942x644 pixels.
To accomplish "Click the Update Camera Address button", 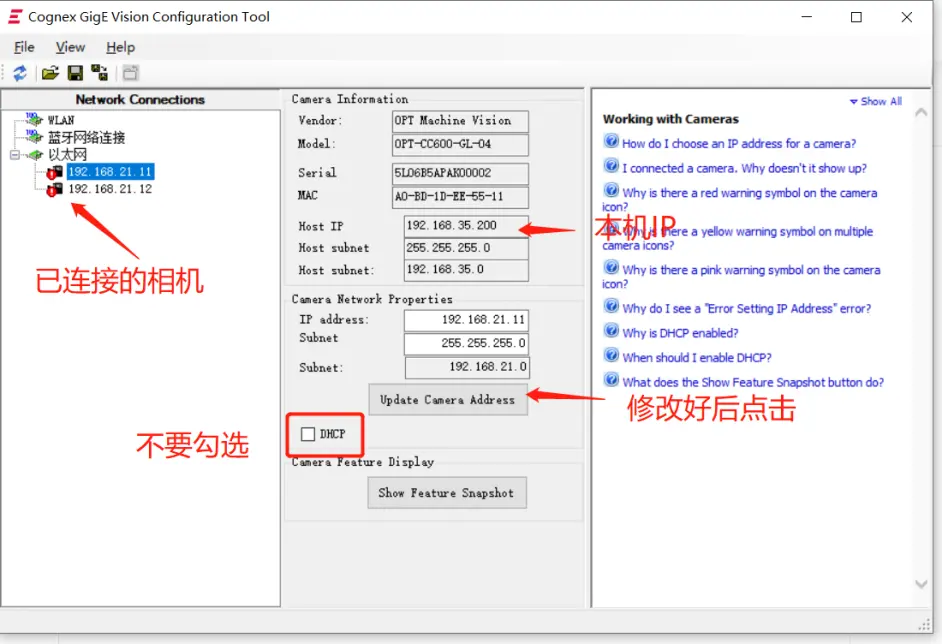I will tap(448, 399).
